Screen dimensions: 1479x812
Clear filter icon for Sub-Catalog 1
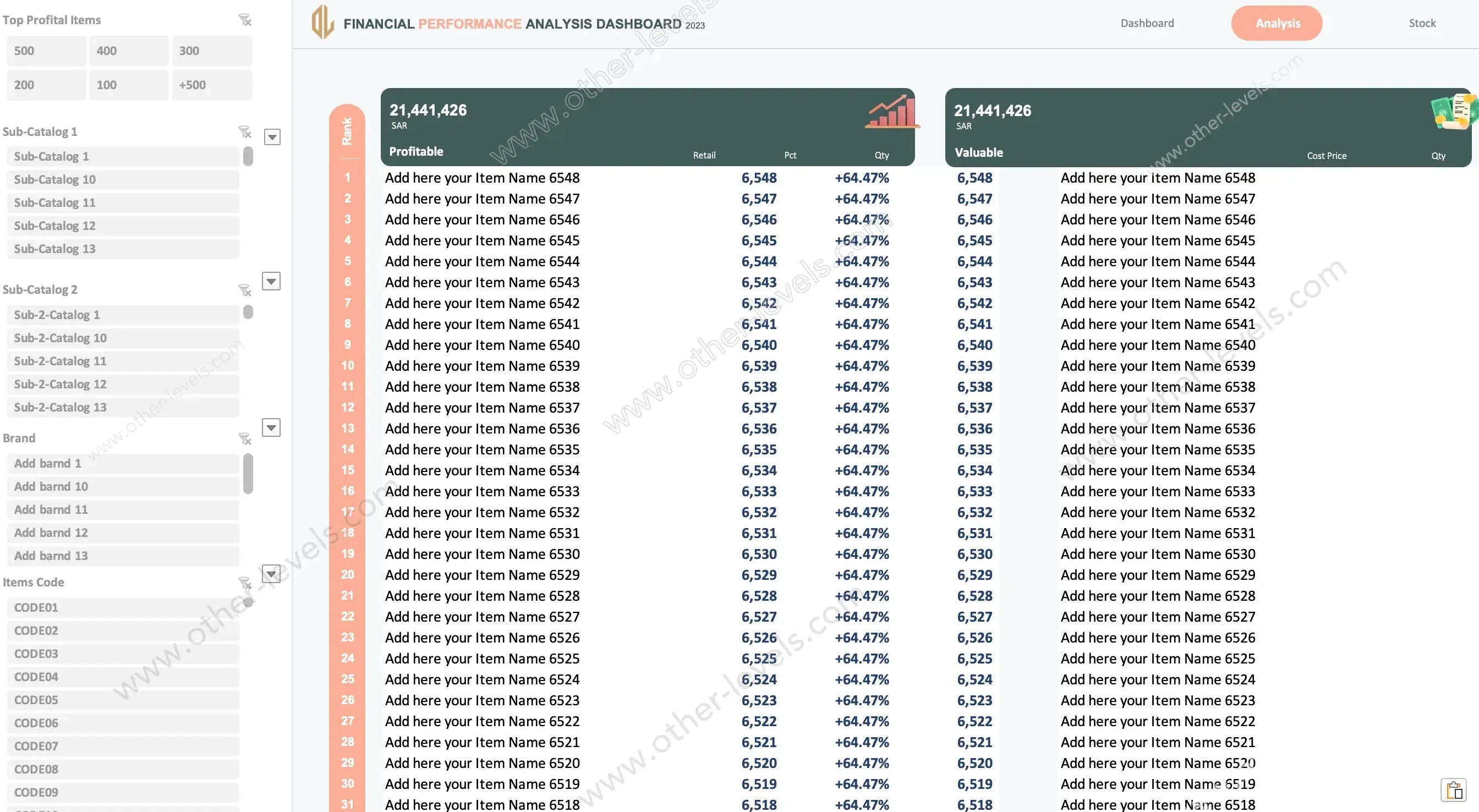click(x=245, y=132)
